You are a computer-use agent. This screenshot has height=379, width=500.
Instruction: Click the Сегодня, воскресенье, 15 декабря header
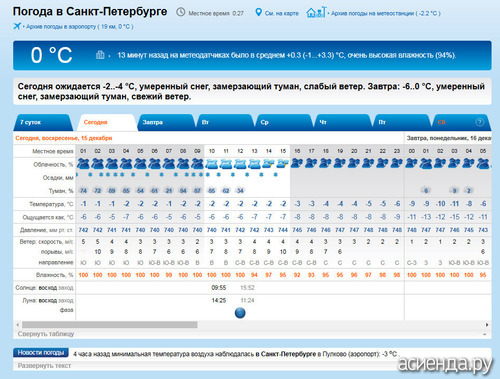[64, 138]
